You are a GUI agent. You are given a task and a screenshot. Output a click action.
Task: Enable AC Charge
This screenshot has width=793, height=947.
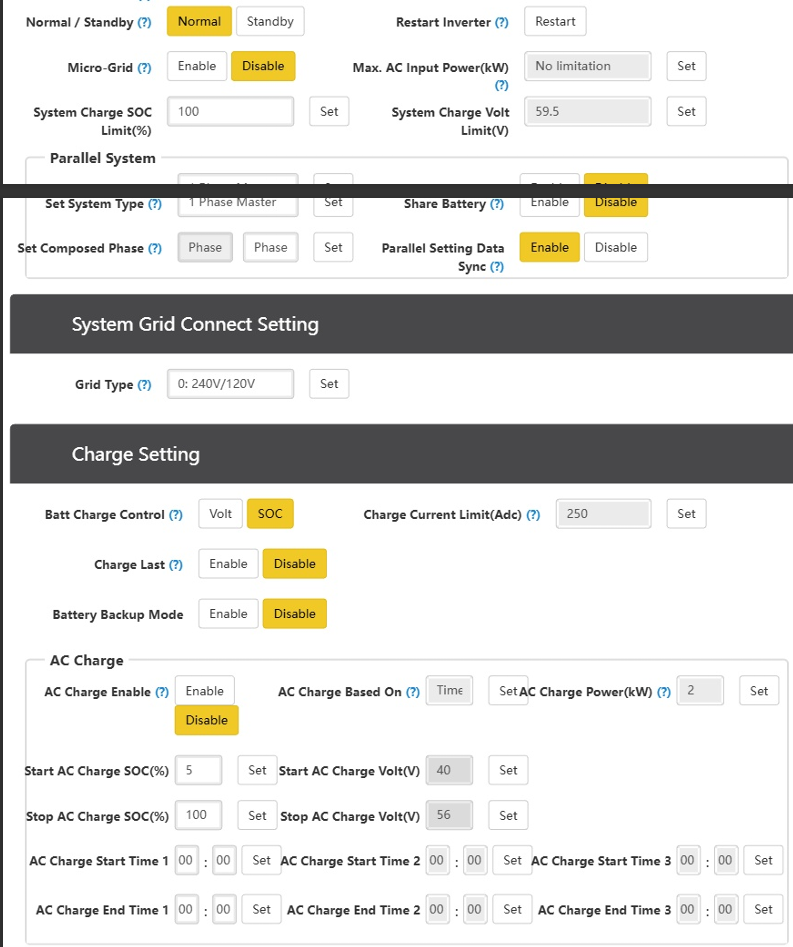205,690
